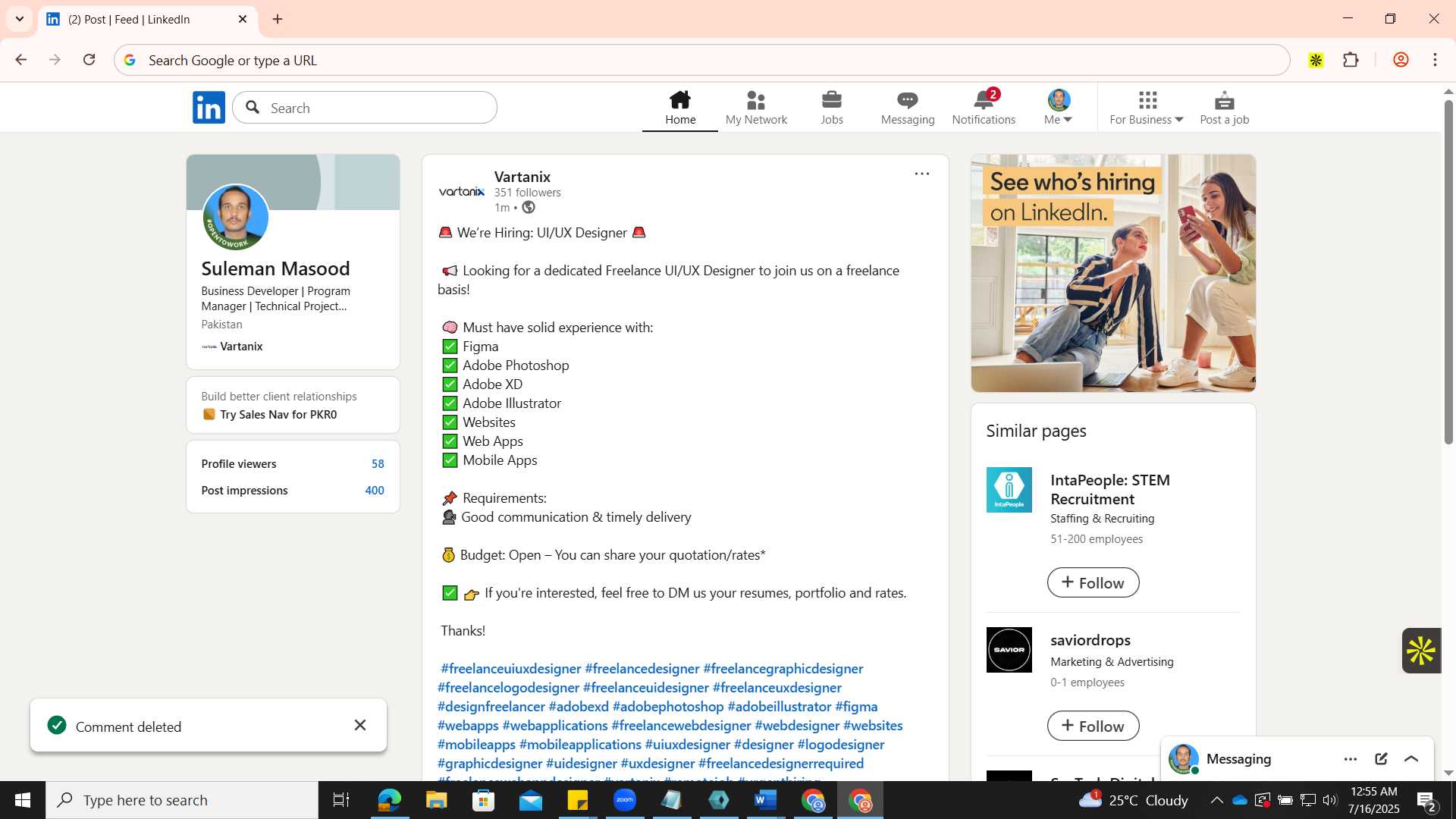The width and height of the screenshot is (1456, 819).
Task: Click the #figma hashtag
Action: coord(856,707)
